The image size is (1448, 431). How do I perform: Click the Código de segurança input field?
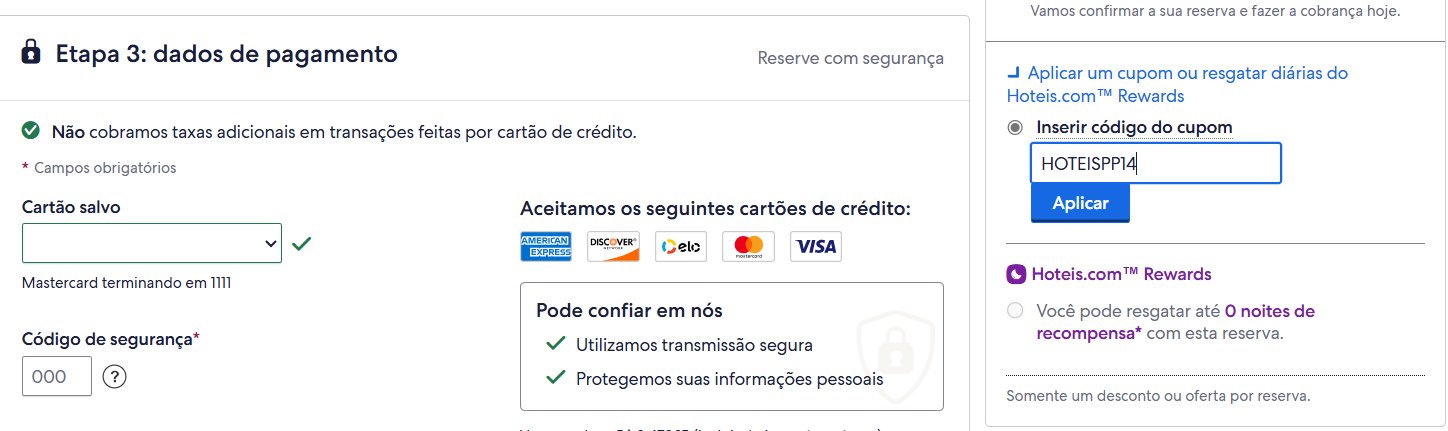[57, 376]
